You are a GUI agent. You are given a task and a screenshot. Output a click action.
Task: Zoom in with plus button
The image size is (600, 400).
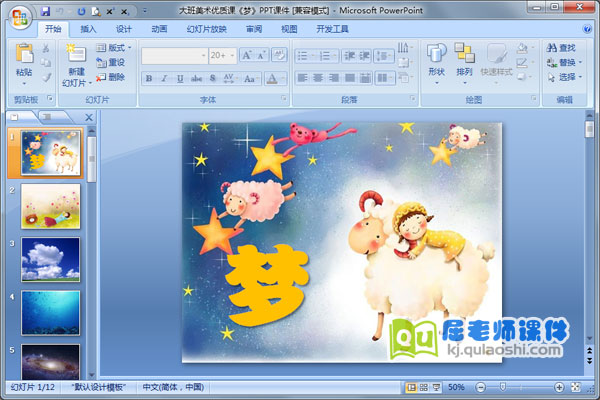click(559, 387)
